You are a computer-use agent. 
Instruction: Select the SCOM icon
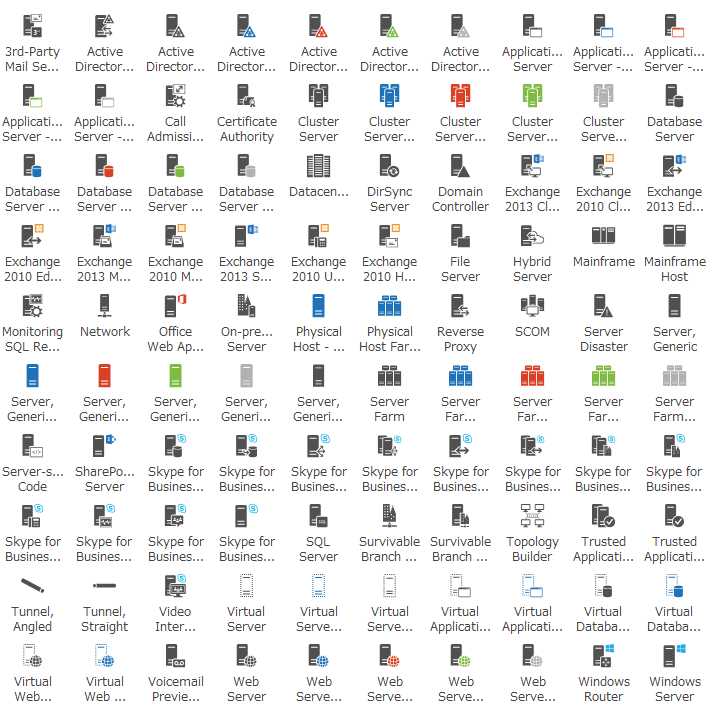point(532,307)
